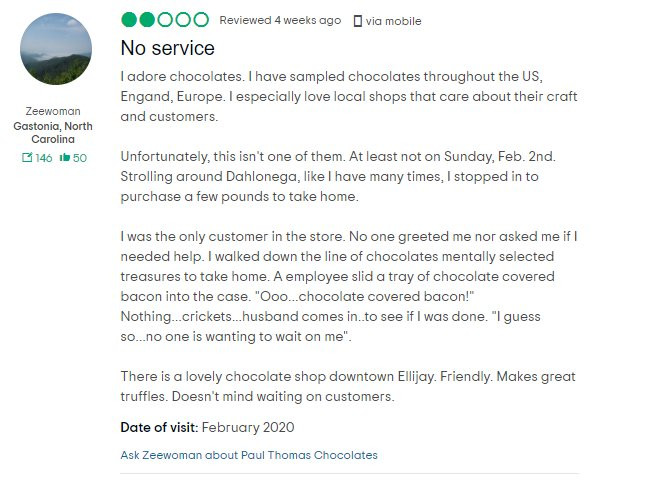Click the thumbs-up helpful votes icon
The image size is (662, 484).
(65, 158)
